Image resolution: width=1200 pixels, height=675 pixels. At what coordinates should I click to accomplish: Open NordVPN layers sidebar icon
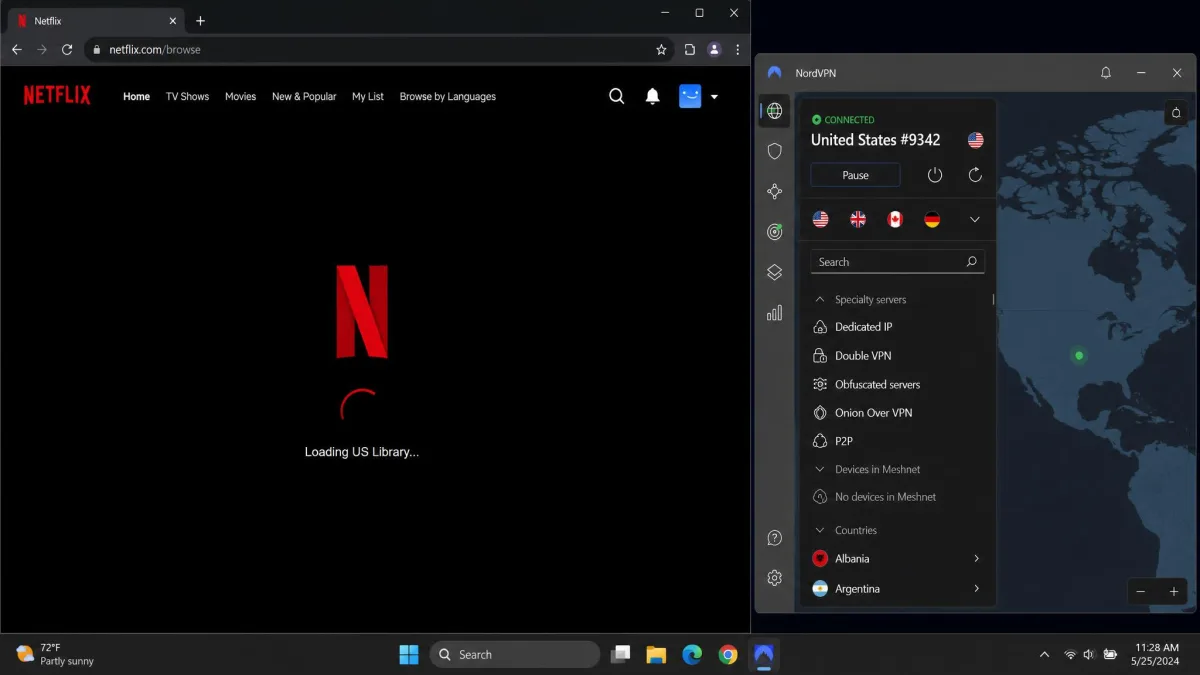pyautogui.click(x=774, y=272)
